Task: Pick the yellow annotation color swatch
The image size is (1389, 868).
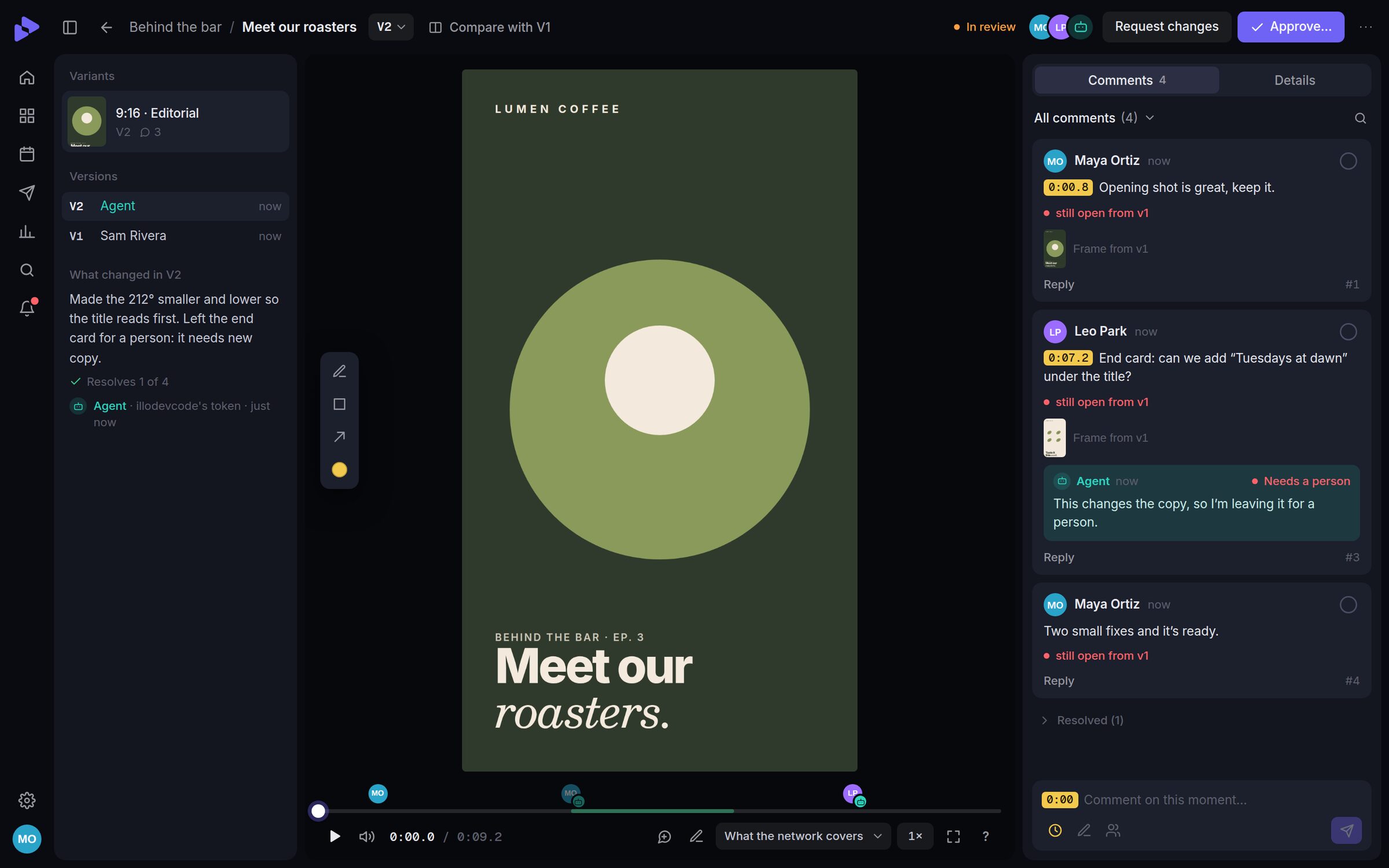Action: tap(339, 470)
